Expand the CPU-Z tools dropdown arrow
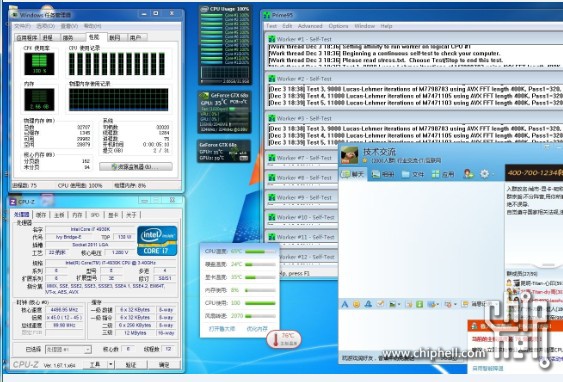563x382 pixels. click(x=110, y=364)
